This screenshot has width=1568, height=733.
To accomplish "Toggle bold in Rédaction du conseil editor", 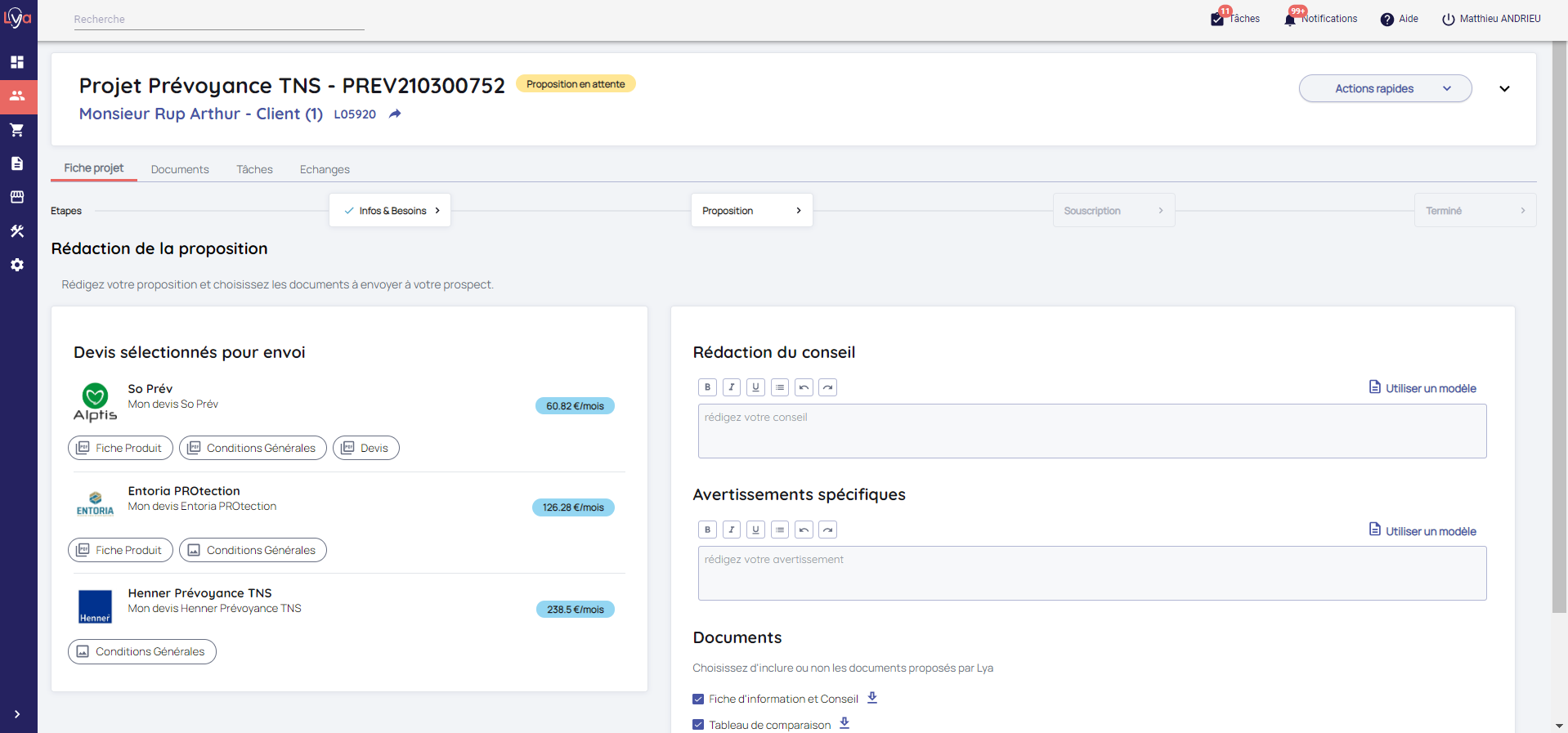I will [x=707, y=387].
